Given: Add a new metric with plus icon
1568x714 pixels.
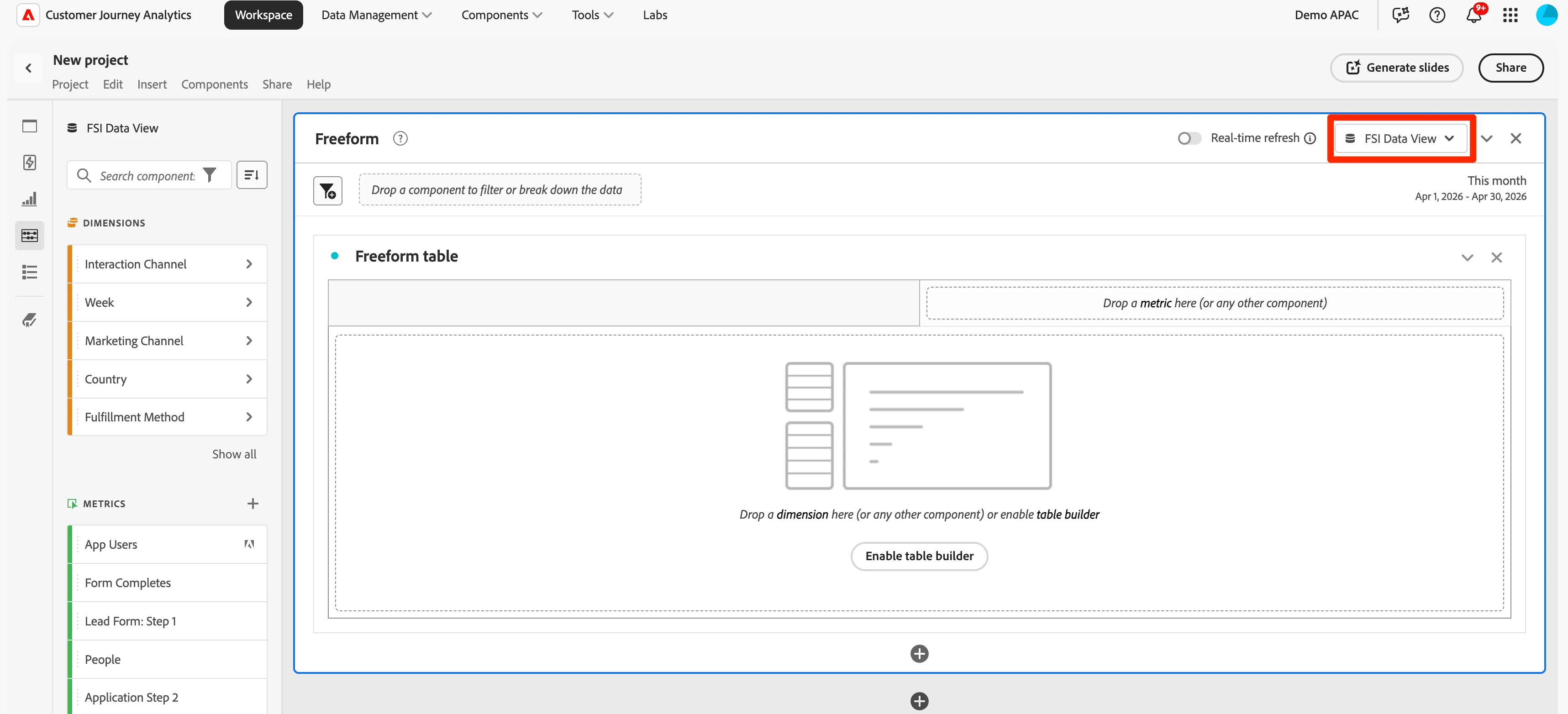Looking at the screenshot, I should (x=253, y=504).
